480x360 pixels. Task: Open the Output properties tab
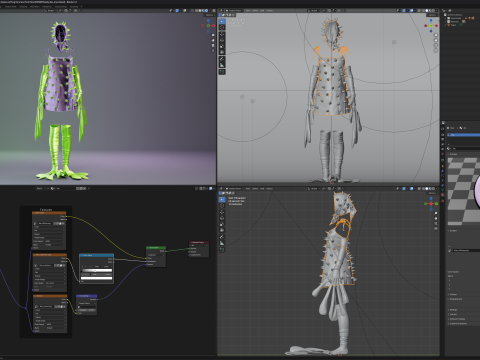point(443,139)
